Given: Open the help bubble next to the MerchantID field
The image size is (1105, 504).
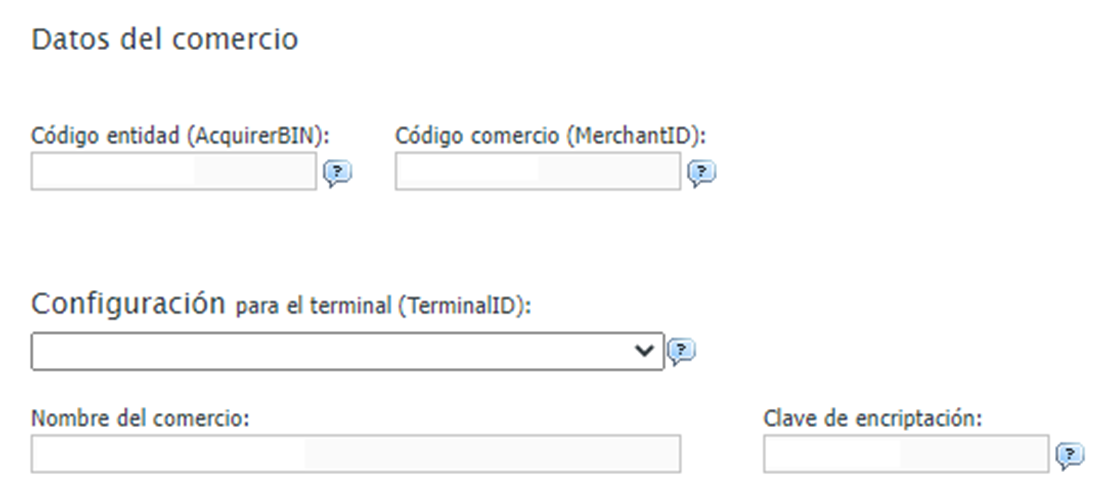Looking at the screenshot, I should [x=702, y=174].
